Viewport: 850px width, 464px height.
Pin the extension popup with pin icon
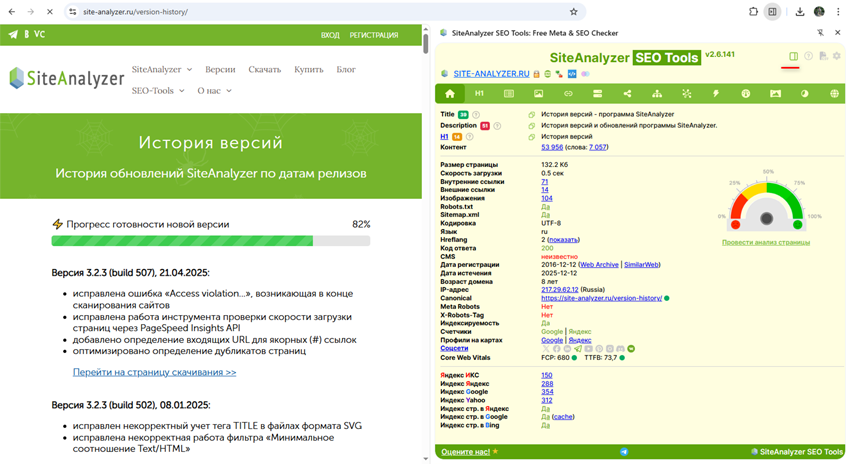(x=820, y=33)
